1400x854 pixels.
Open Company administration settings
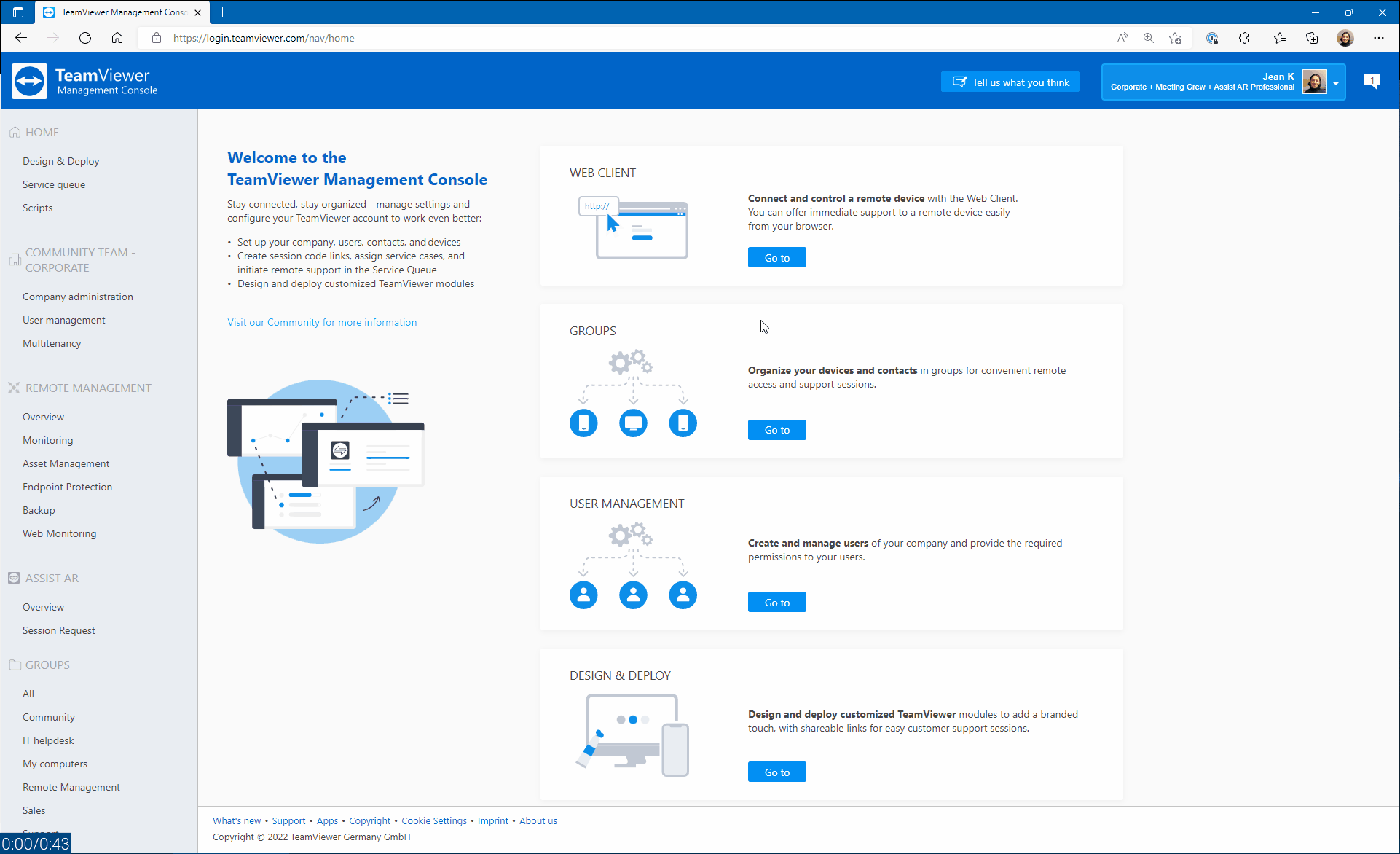coord(78,296)
